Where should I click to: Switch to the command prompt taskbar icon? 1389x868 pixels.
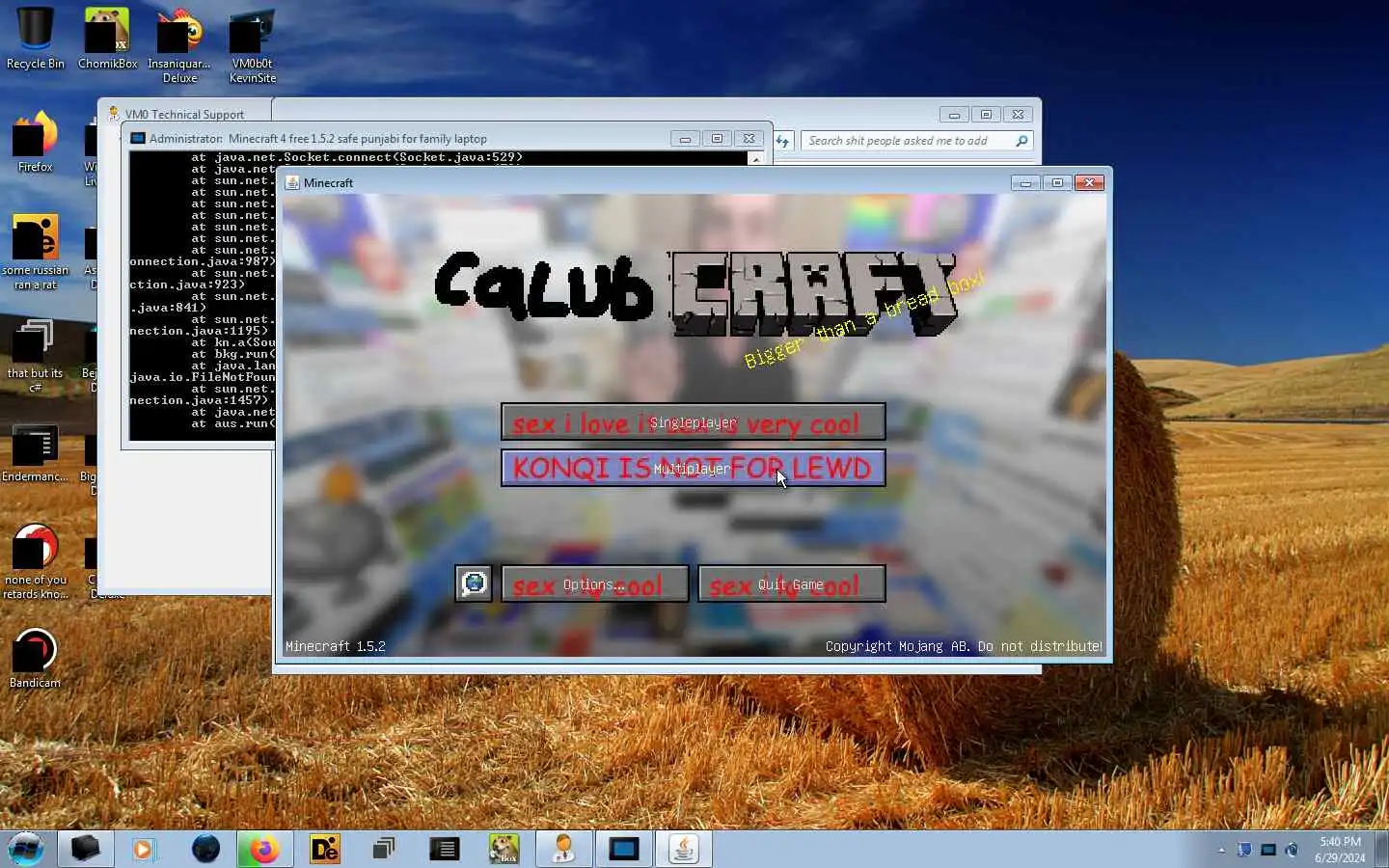623,849
